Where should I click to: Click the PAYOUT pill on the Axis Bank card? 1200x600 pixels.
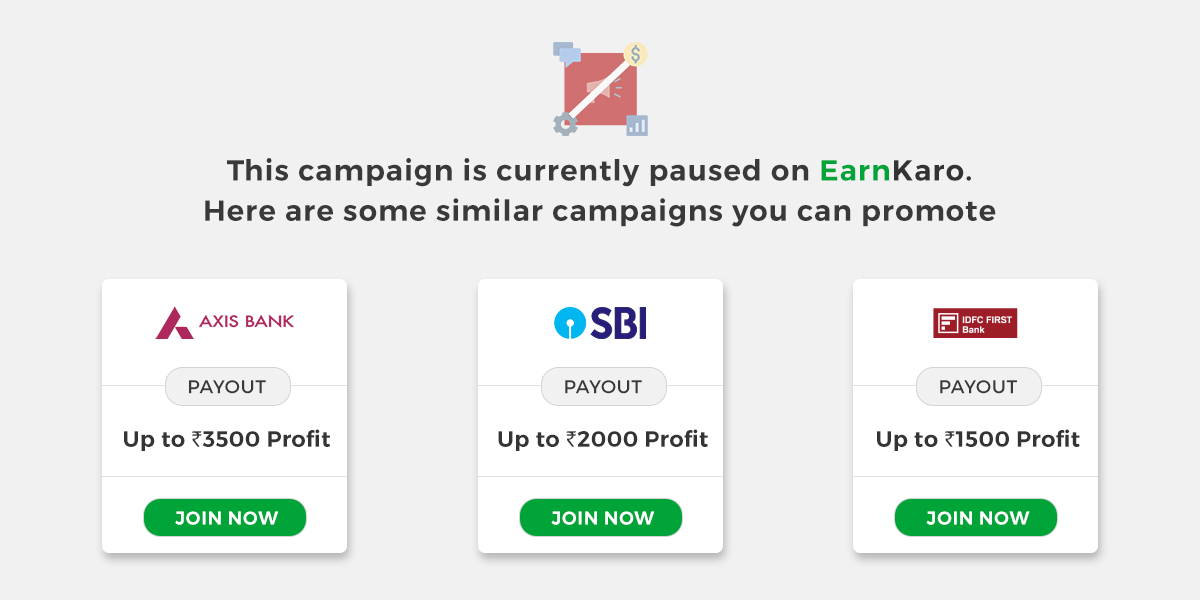click(x=227, y=386)
